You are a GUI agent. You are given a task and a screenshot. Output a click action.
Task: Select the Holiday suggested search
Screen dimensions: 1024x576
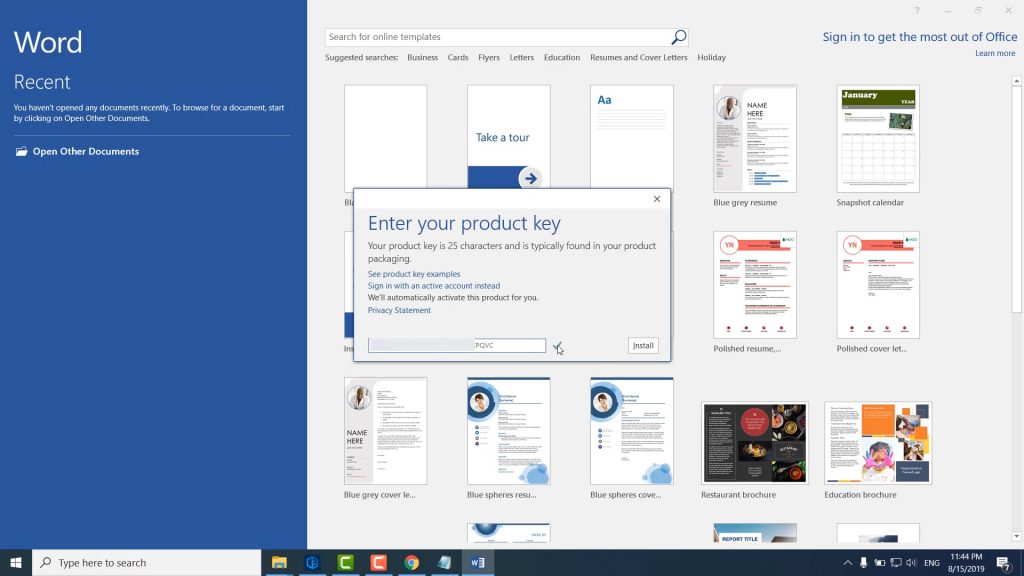point(711,57)
